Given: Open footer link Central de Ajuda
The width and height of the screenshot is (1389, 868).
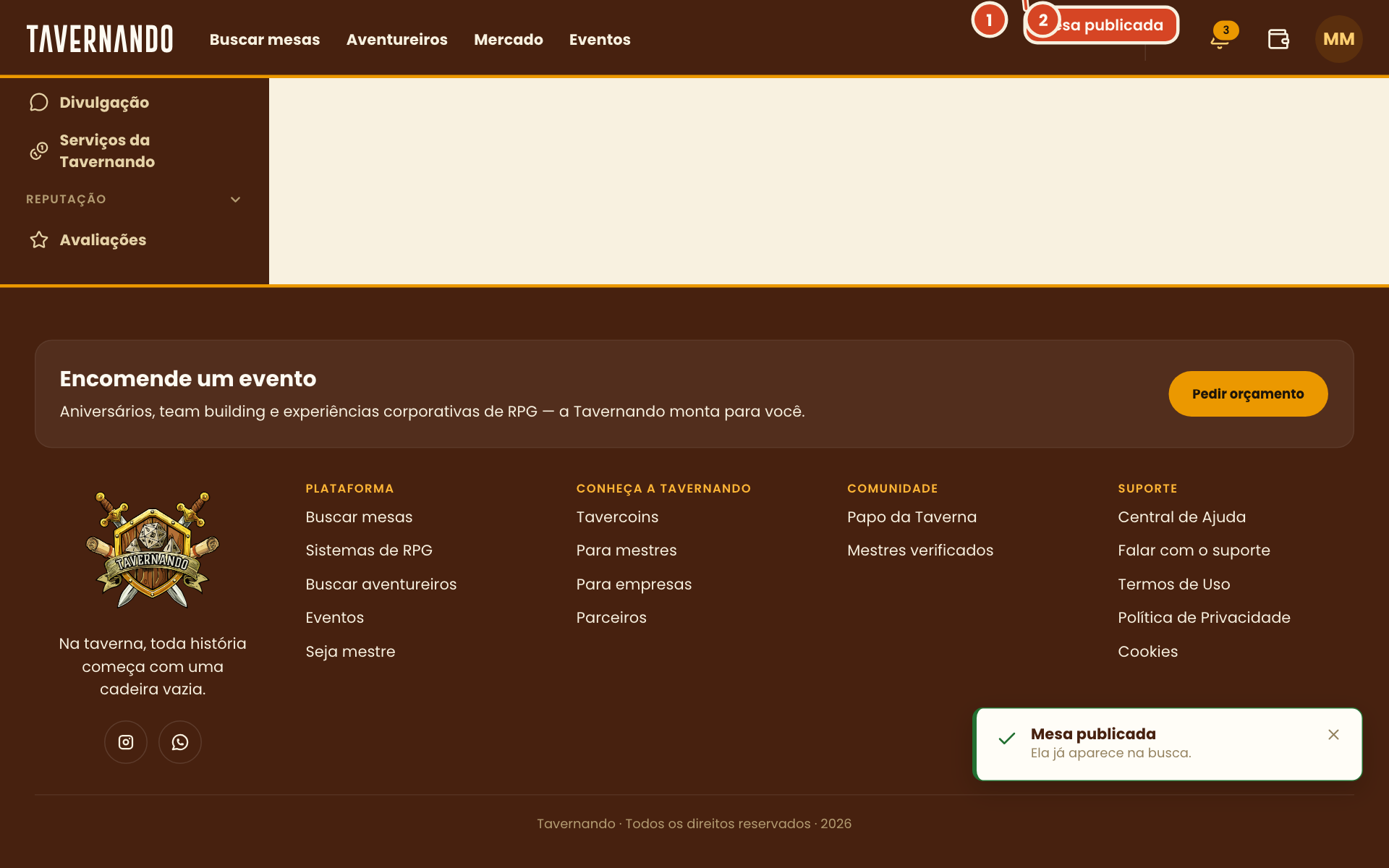Looking at the screenshot, I should tap(1182, 517).
